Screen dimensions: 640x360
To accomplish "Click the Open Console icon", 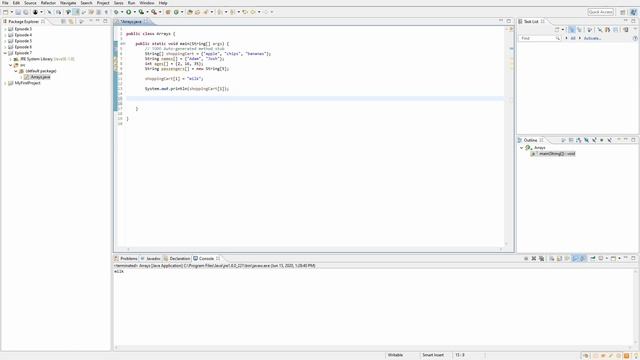I will pos(613,258).
